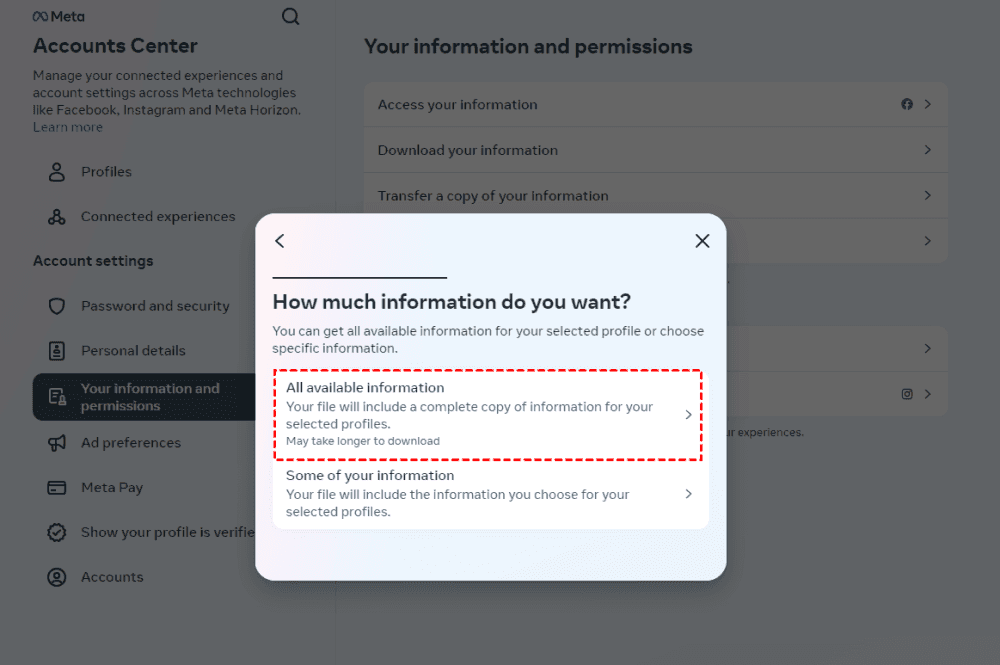Click the Personal details ID icon
This screenshot has height=665, width=1000.
click(57, 351)
